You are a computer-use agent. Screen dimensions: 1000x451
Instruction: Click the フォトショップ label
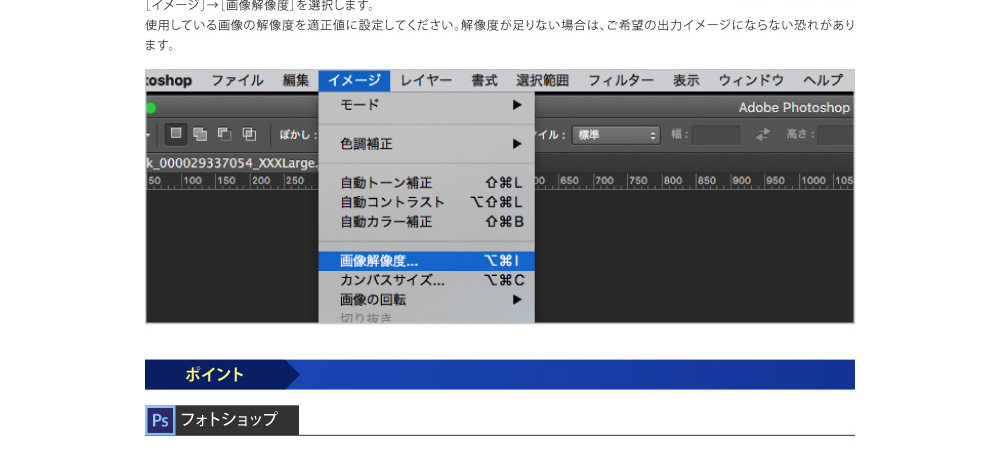(x=229, y=420)
